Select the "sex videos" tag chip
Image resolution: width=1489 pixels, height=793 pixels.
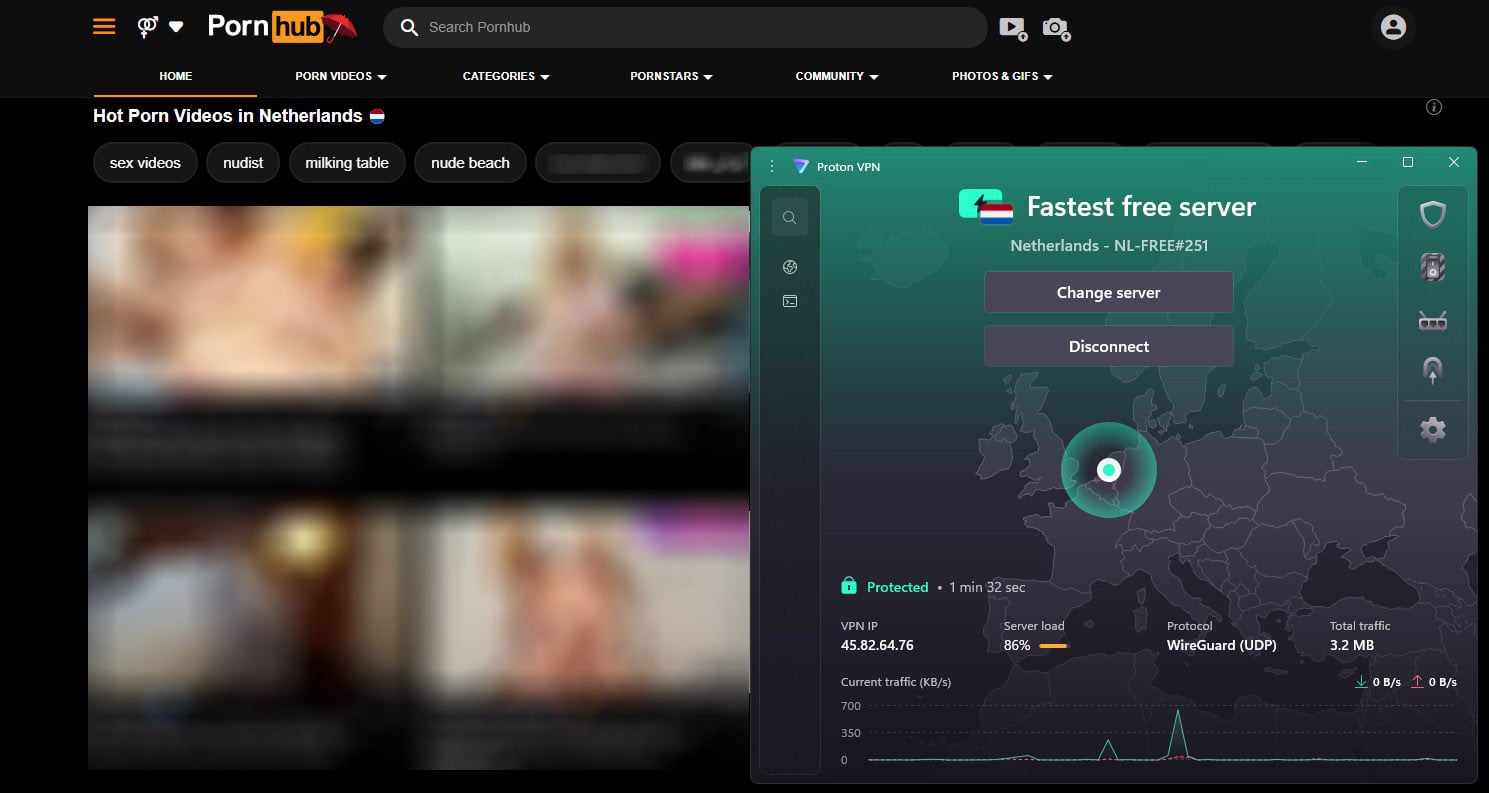click(x=145, y=163)
